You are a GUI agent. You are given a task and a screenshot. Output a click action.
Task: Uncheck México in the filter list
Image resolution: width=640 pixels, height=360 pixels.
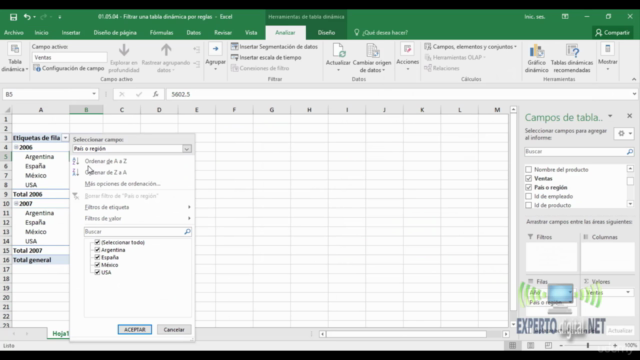[97, 264]
